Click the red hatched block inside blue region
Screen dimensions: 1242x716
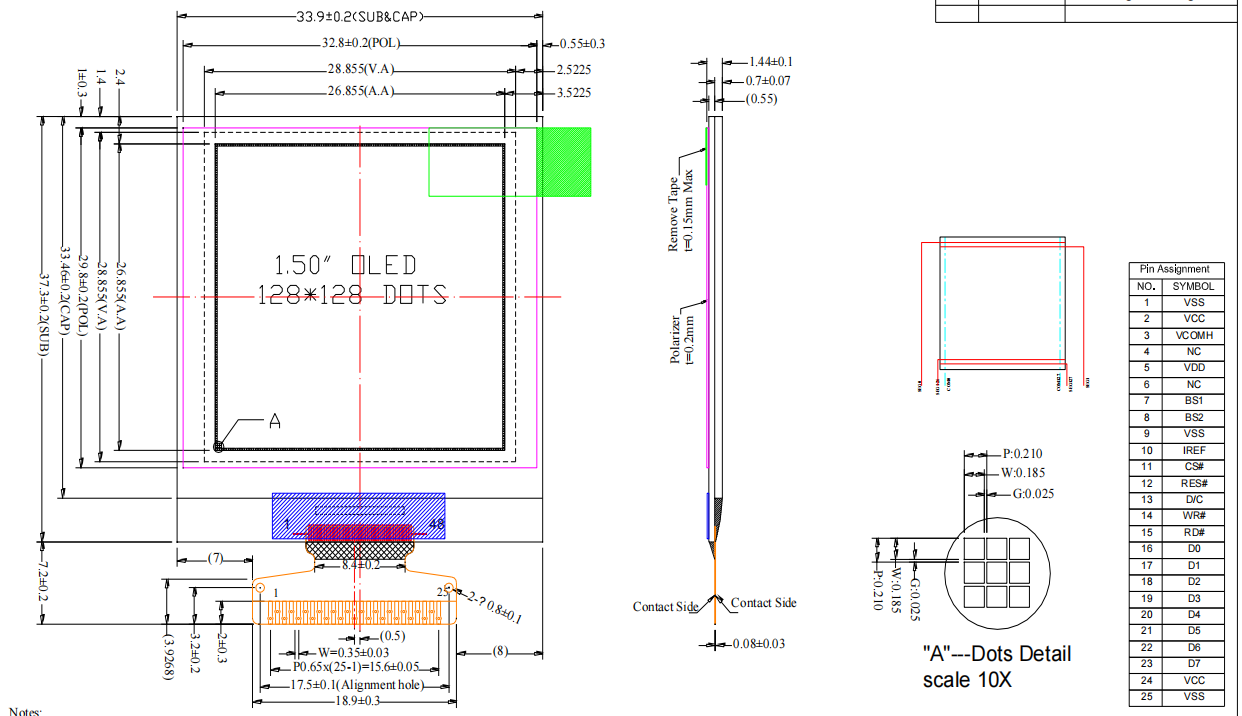point(359,531)
